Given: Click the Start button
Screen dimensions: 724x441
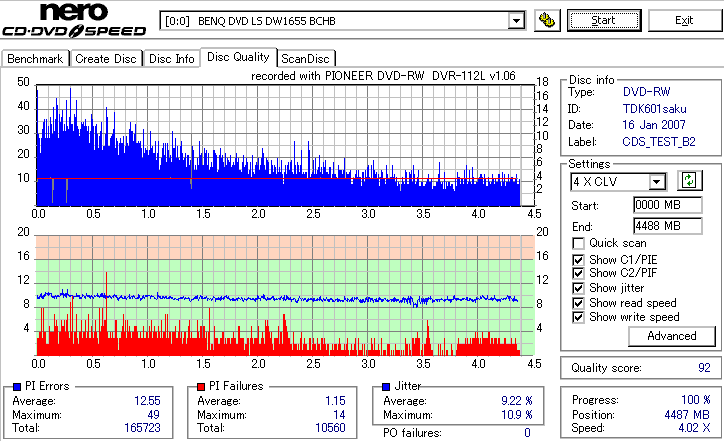Looking at the screenshot, I should [603, 20].
